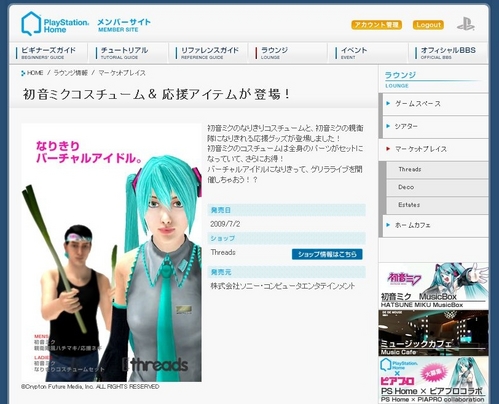This screenshot has height=404, width=499.
Task: Click the arrow beside ホームカフェ
Action: tap(388, 225)
